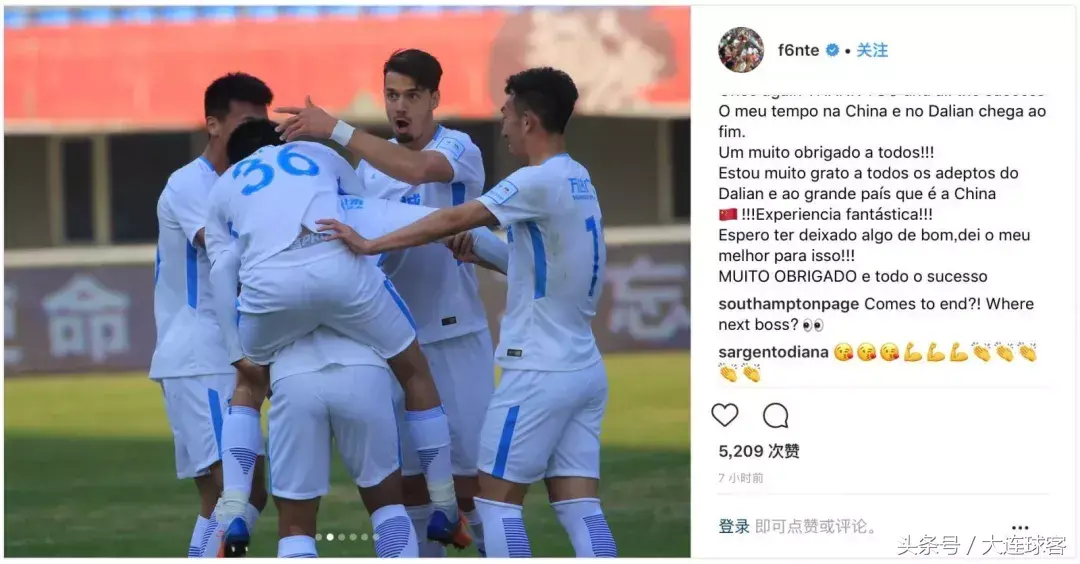Open comments via the speech bubble icon
The image size is (1080, 564).
point(776,415)
